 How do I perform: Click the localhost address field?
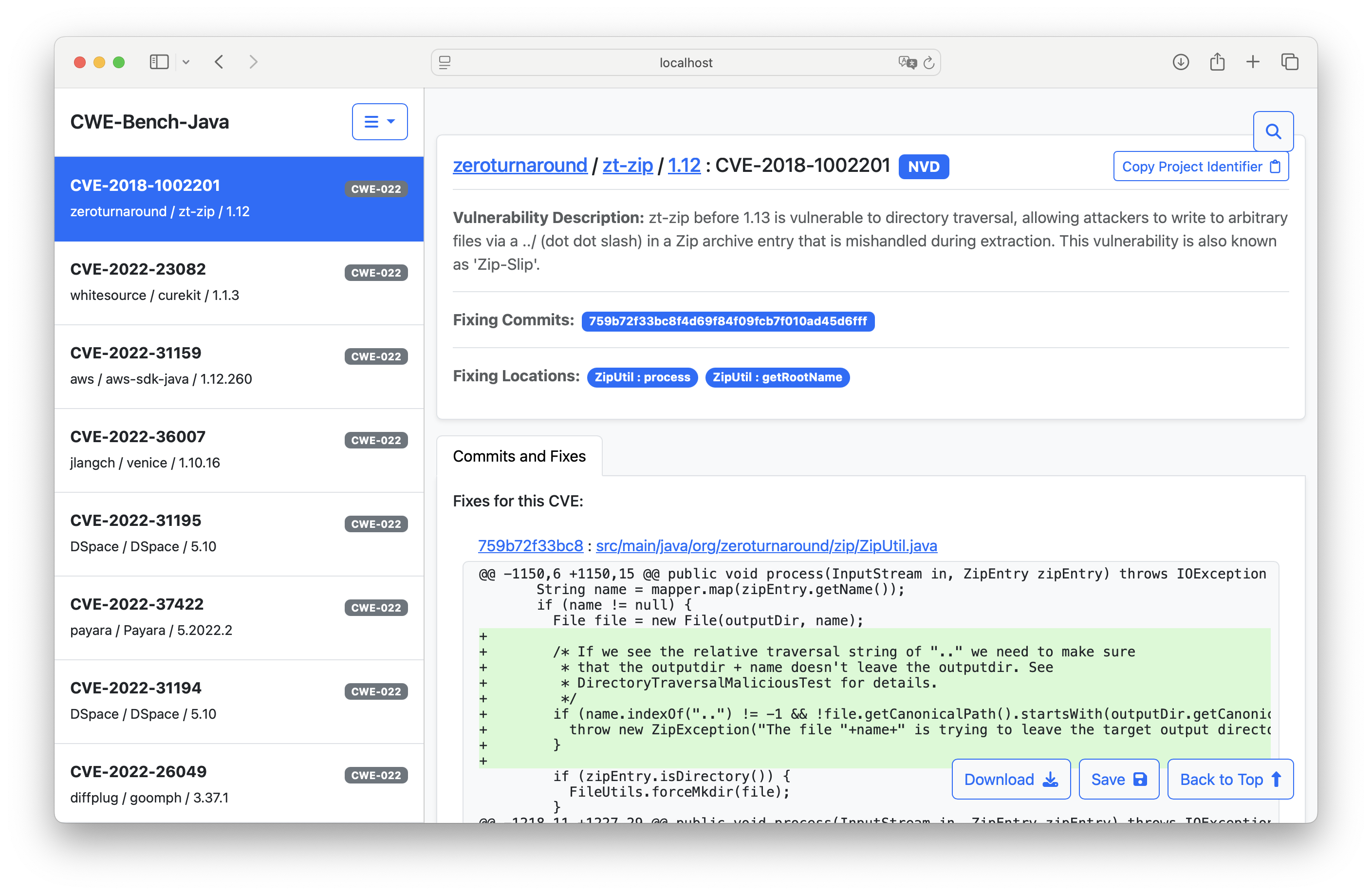(x=686, y=62)
